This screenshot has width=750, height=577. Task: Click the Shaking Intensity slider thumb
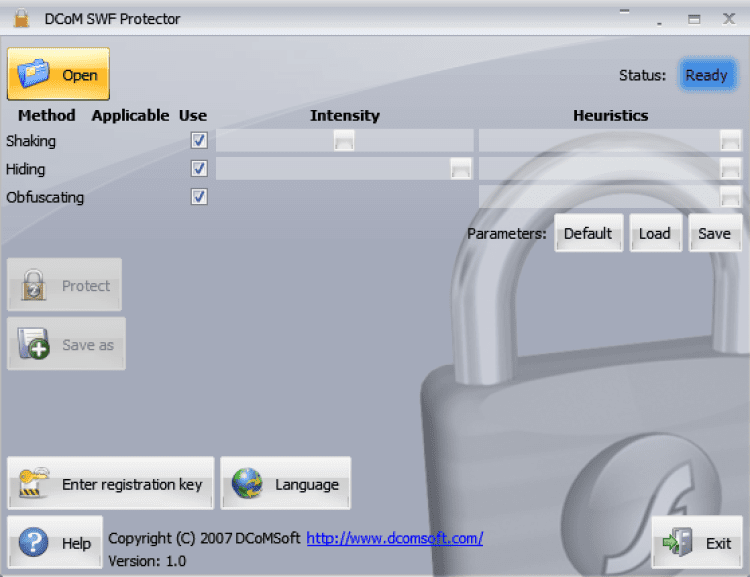tap(344, 141)
